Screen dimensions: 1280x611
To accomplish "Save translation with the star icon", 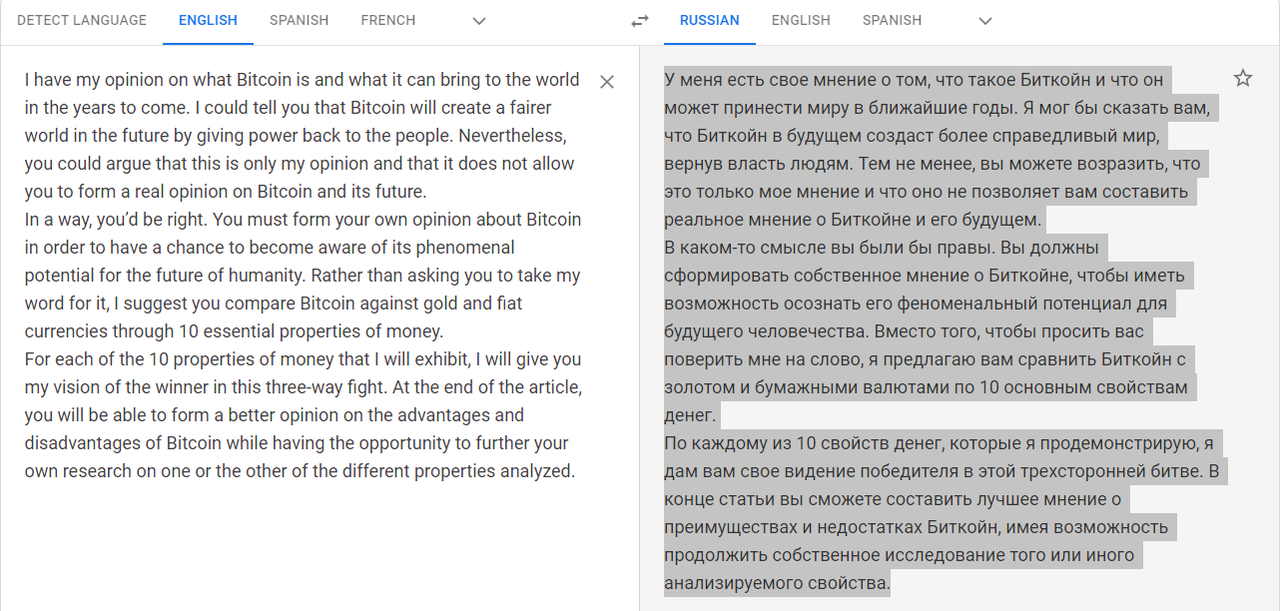I will point(1243,78).
